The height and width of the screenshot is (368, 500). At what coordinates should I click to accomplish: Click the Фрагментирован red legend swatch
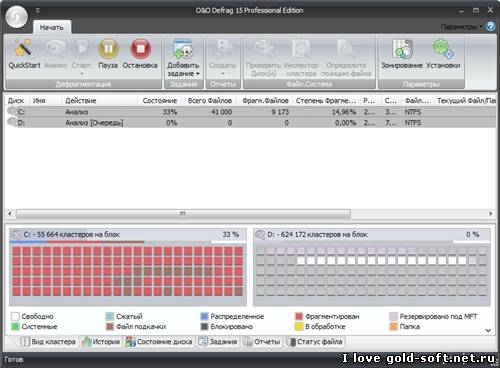(299, 316)
